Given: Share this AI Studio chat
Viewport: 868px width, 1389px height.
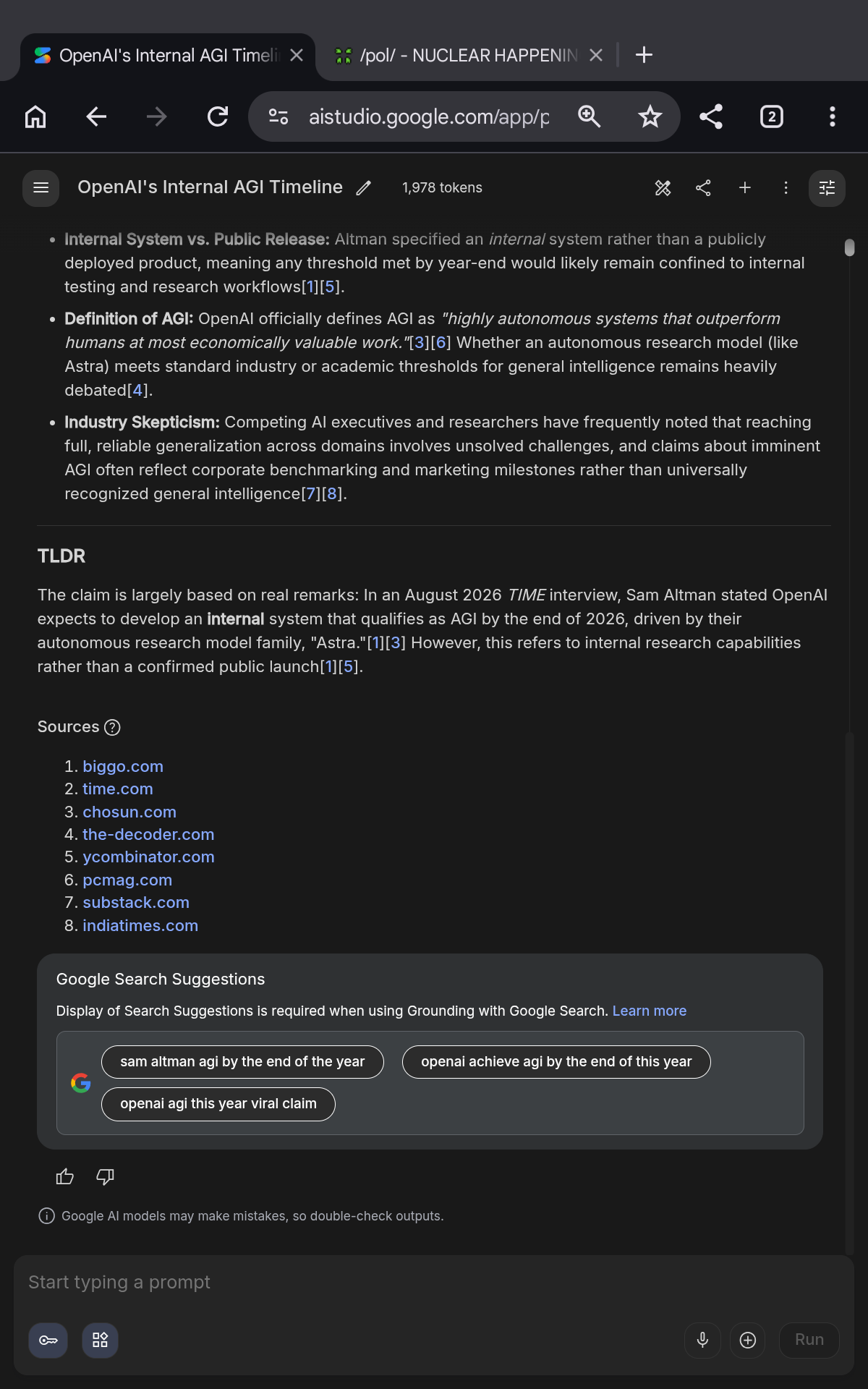Looking at the screenshot, I should click(x=703, y=188).
